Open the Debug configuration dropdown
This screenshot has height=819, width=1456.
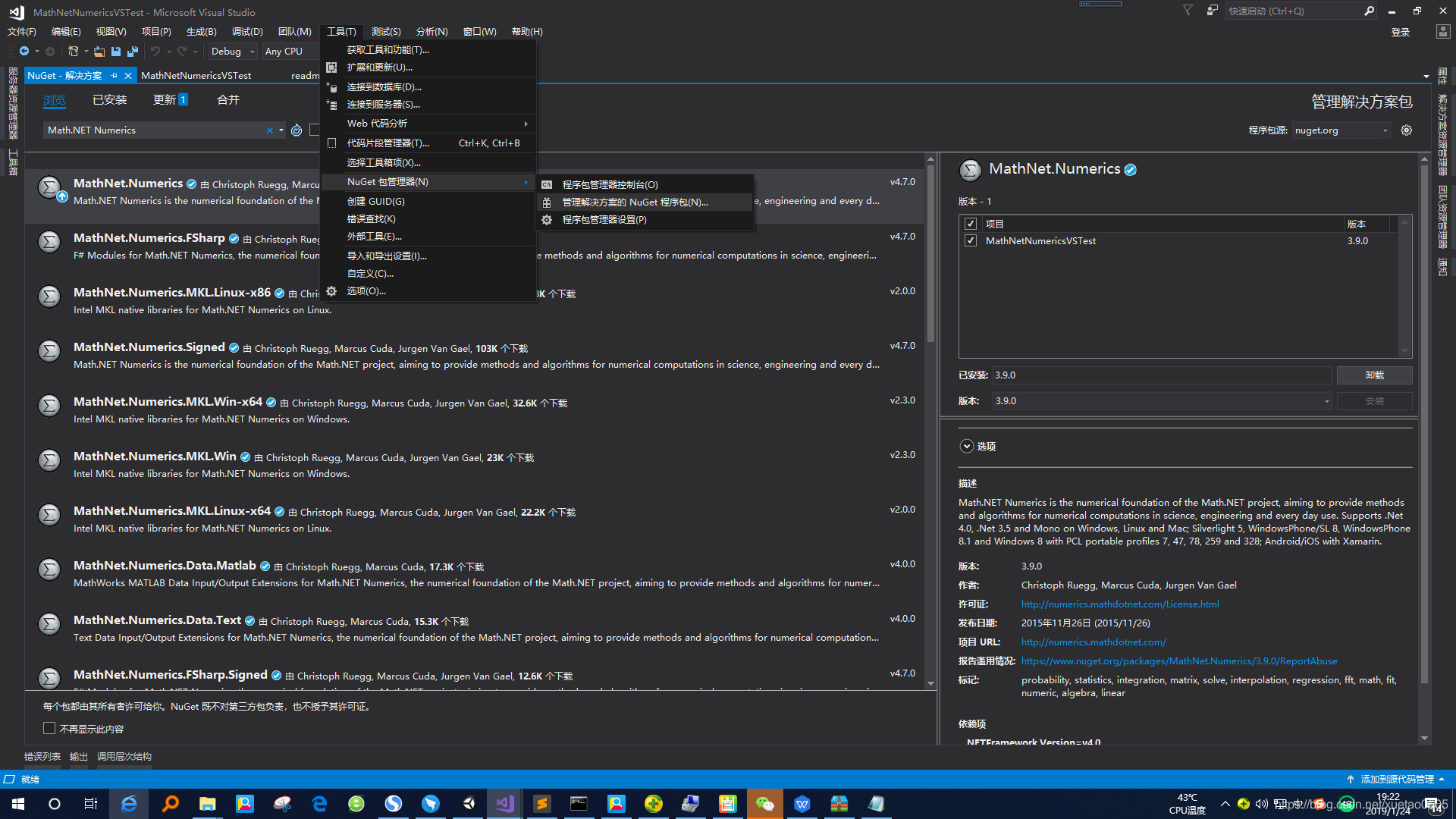[233, 51]
